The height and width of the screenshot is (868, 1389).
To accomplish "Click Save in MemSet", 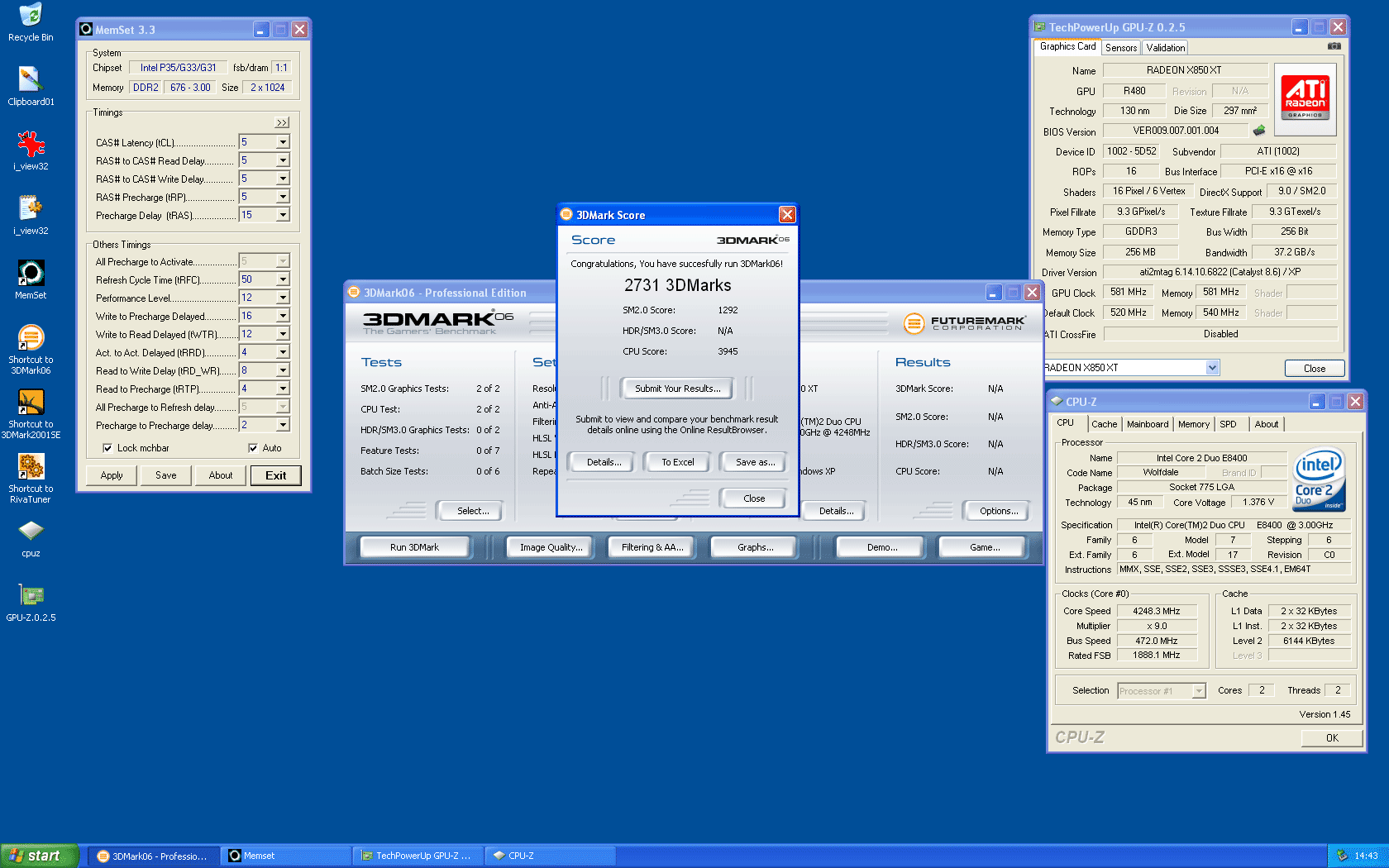I will [166, 475].
